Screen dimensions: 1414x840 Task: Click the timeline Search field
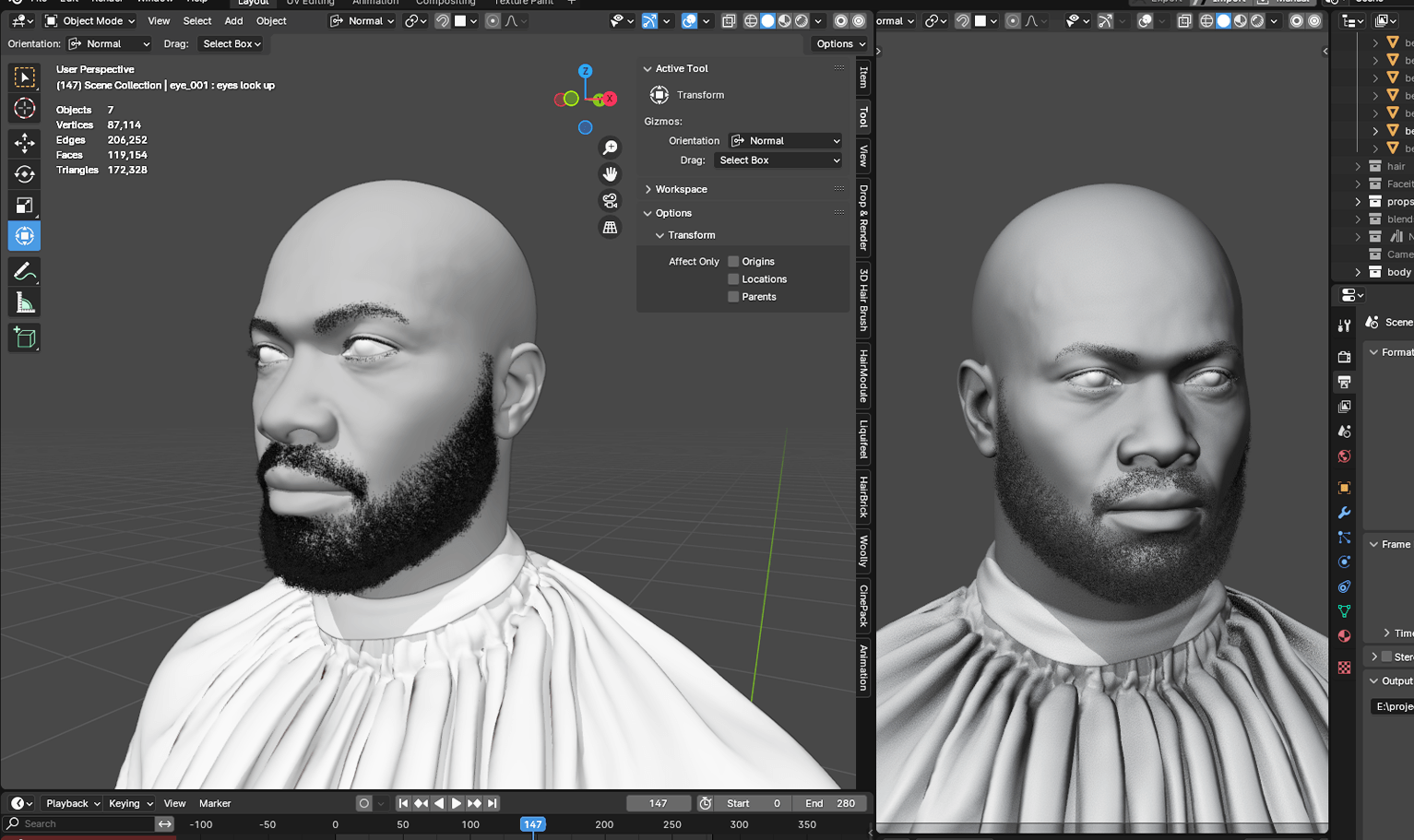[78, 824]
